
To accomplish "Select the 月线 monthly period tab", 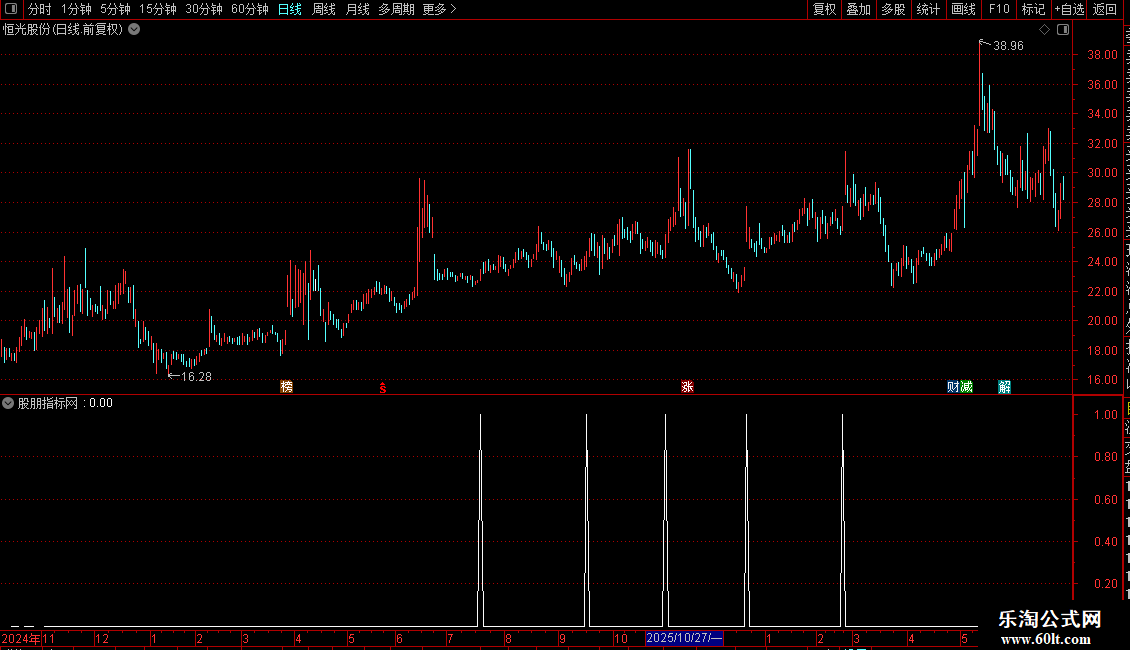I will (x=357, y=9).
